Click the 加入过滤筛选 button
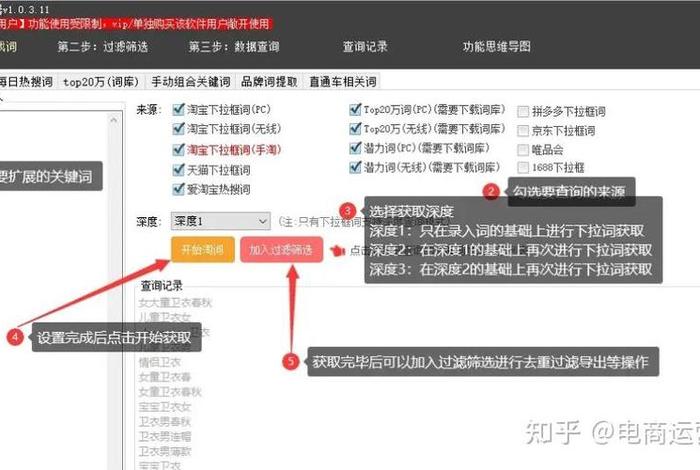 (x=281, y=250)
